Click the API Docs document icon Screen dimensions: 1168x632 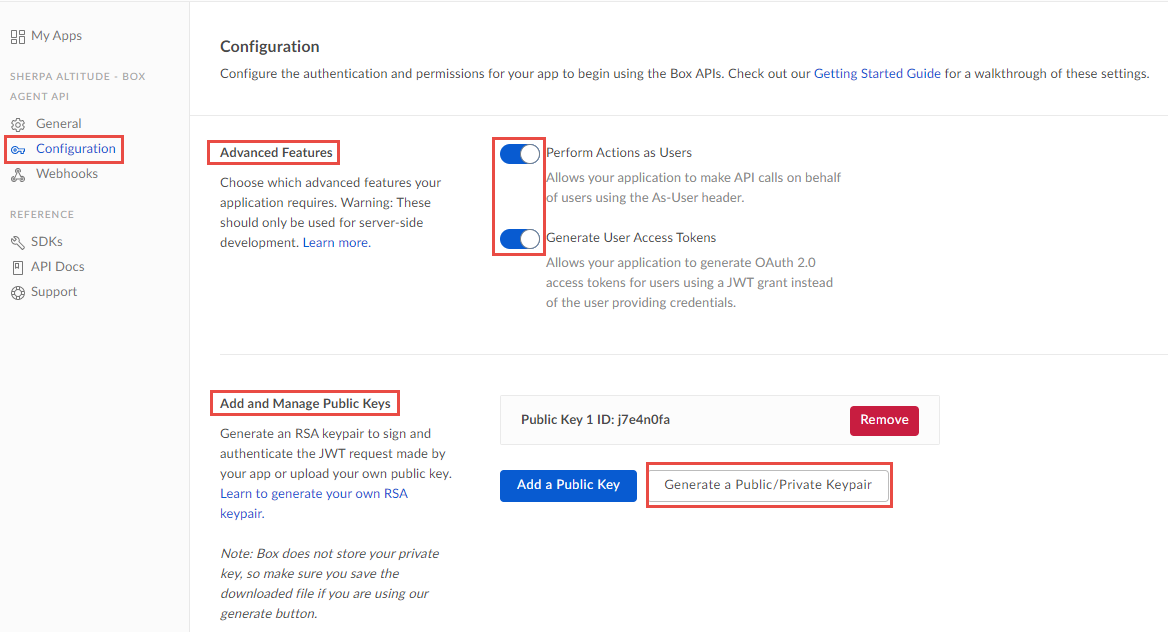pos(18,267)
